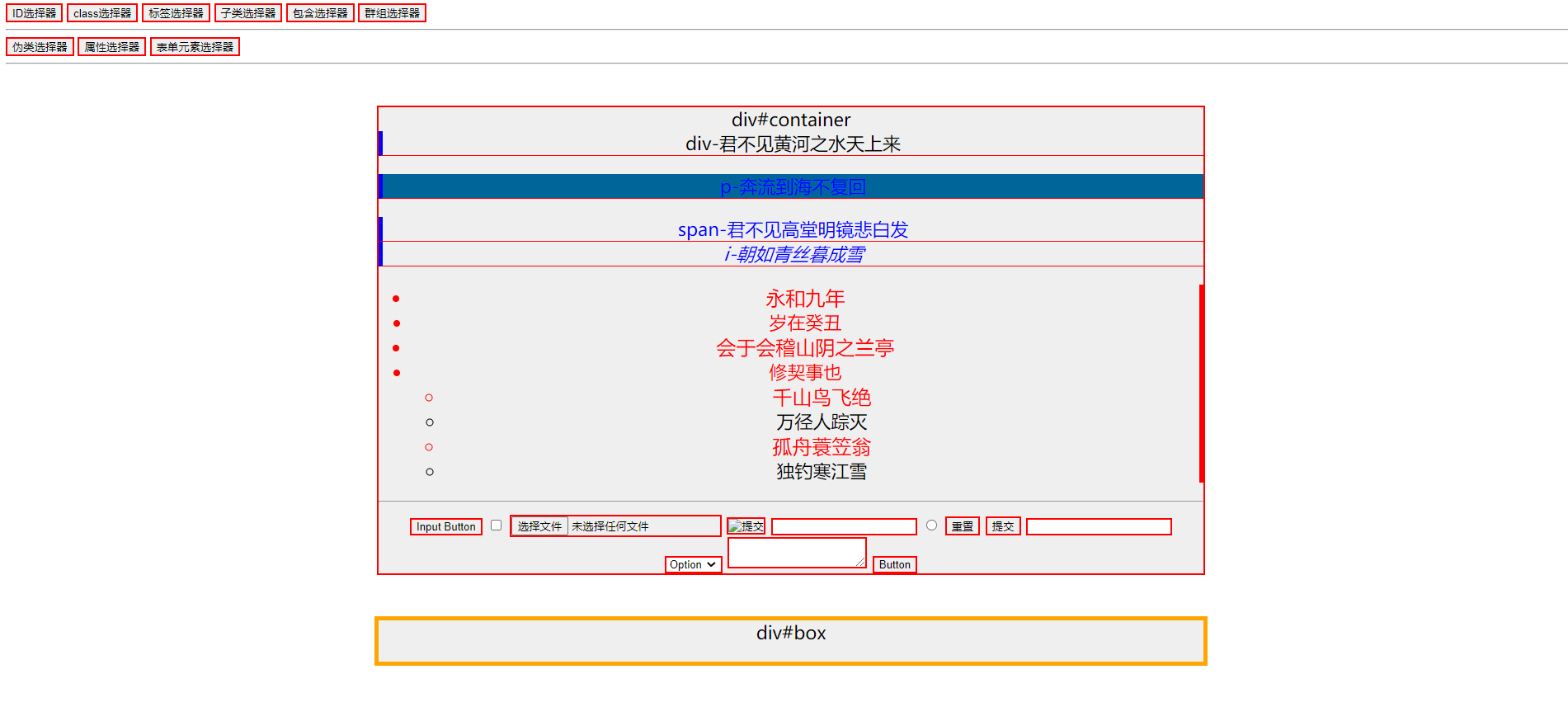Click the 提交 button after 重置
This screenshot has height=707, width=1568.
pos(1003,526)
